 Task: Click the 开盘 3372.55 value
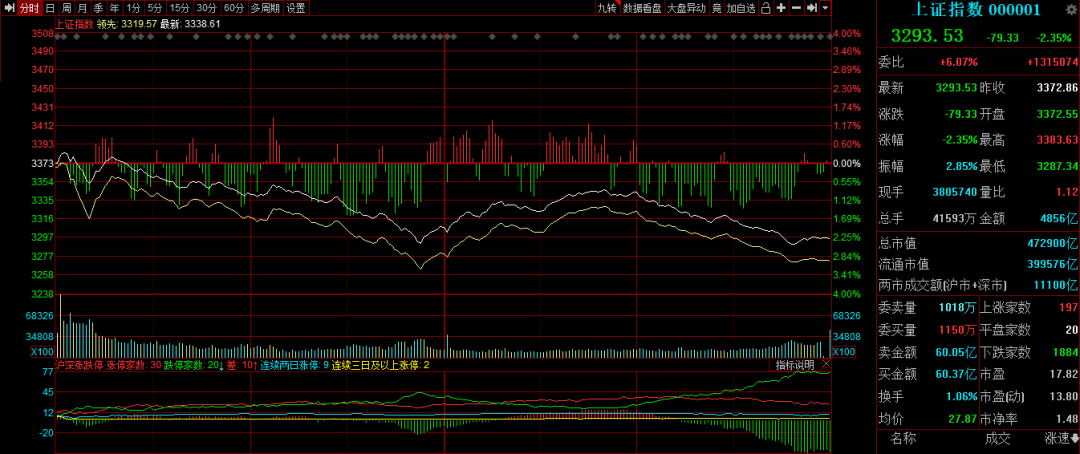point(1057,114)
